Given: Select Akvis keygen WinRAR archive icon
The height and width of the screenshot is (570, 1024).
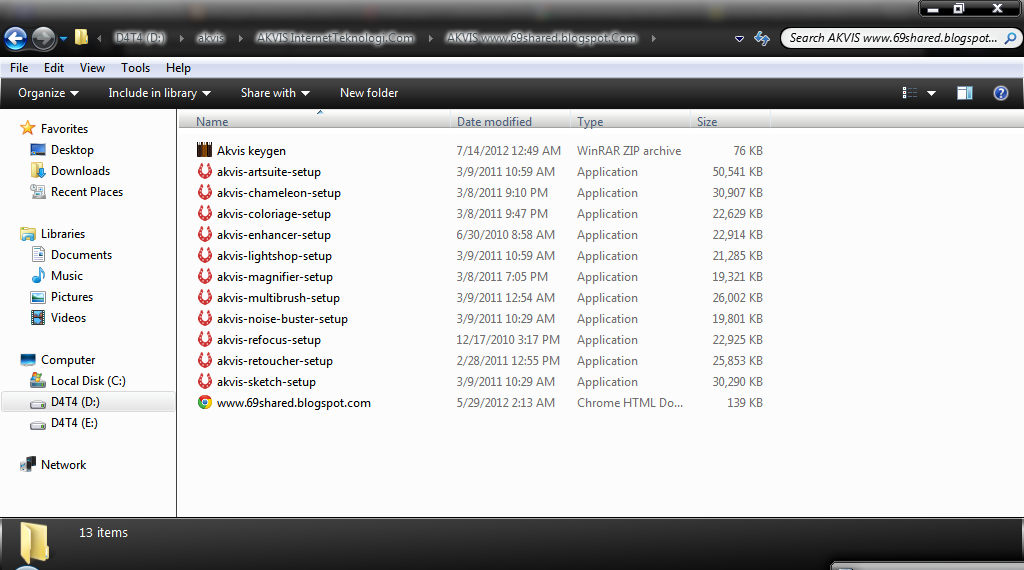Looking at the screenshot, I should (204, 150).
